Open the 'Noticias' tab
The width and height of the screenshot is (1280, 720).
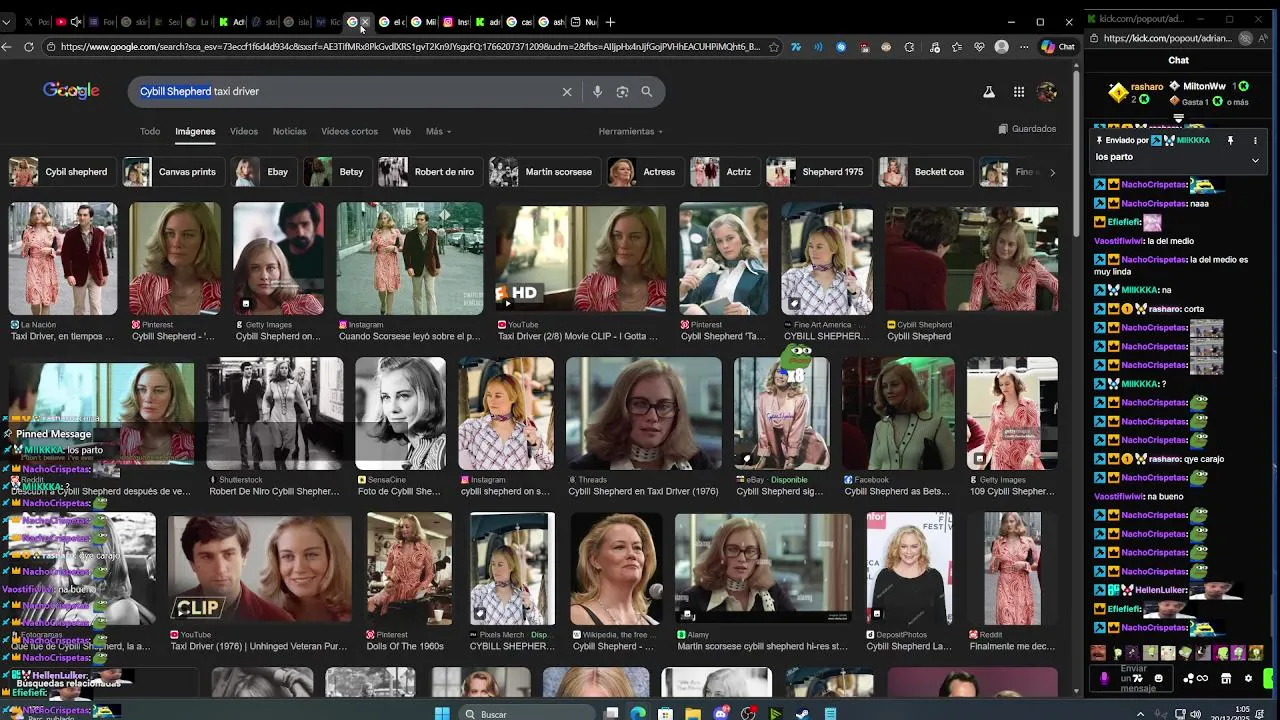(x=289, y=132)
